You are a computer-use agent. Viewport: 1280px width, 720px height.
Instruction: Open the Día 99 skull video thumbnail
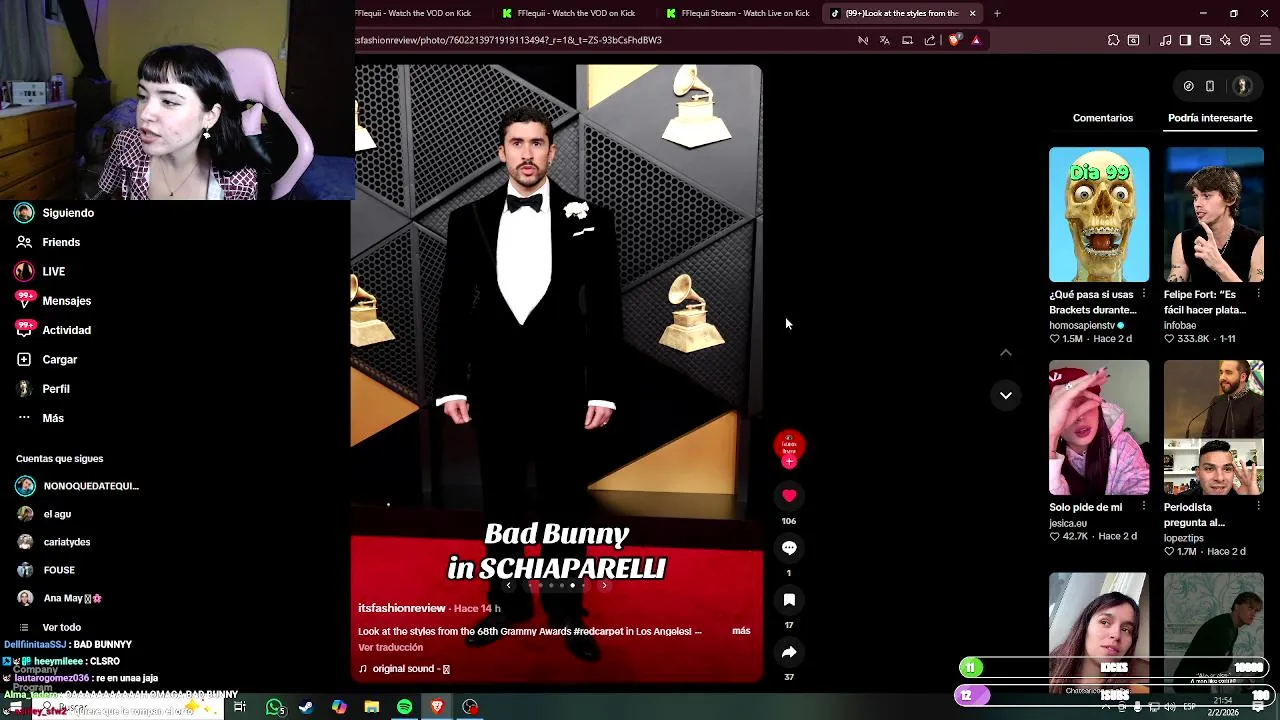(x=1099, y=214)
